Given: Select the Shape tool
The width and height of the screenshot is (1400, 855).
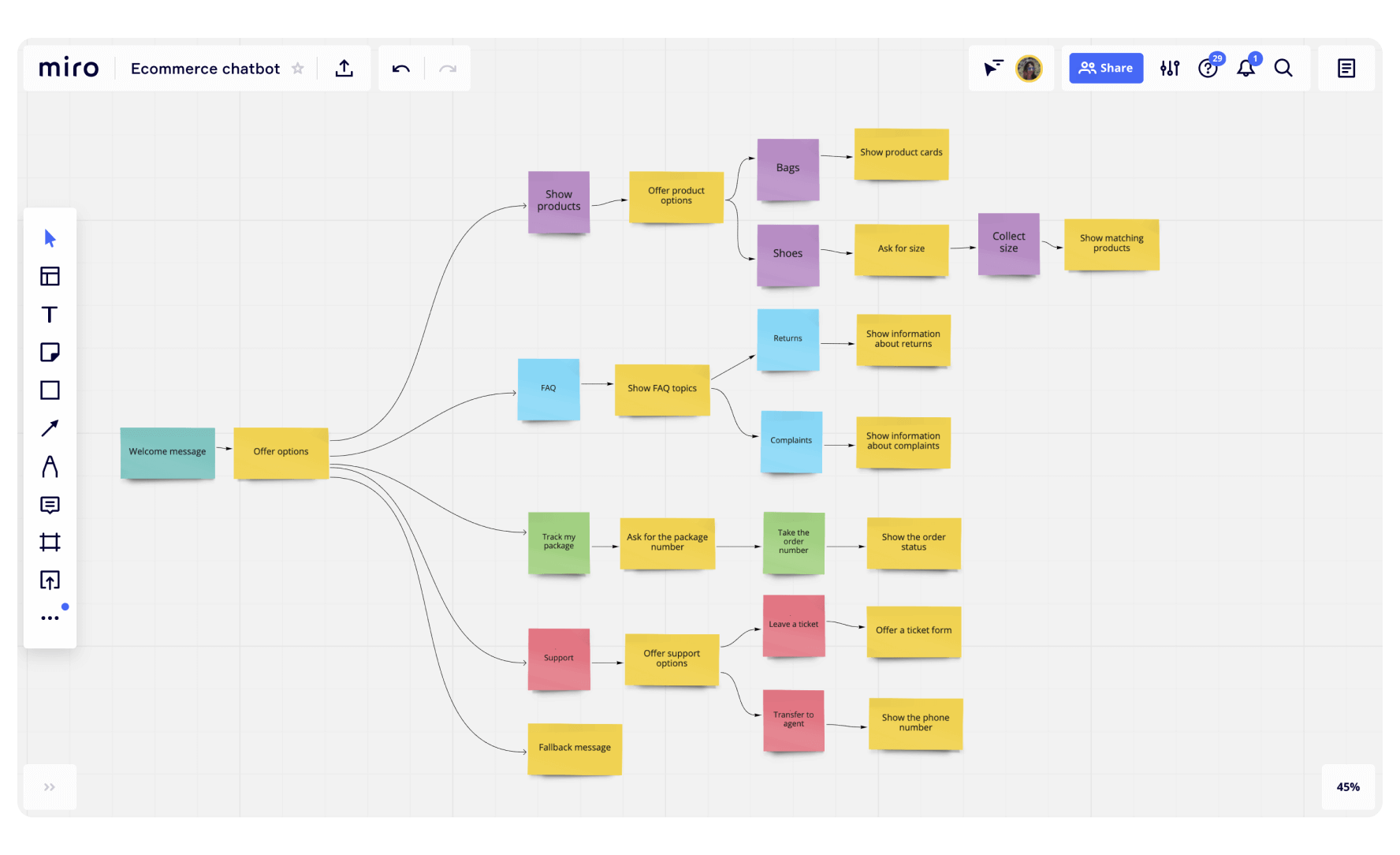Looking at the screenshot, I should coord(50,390).
